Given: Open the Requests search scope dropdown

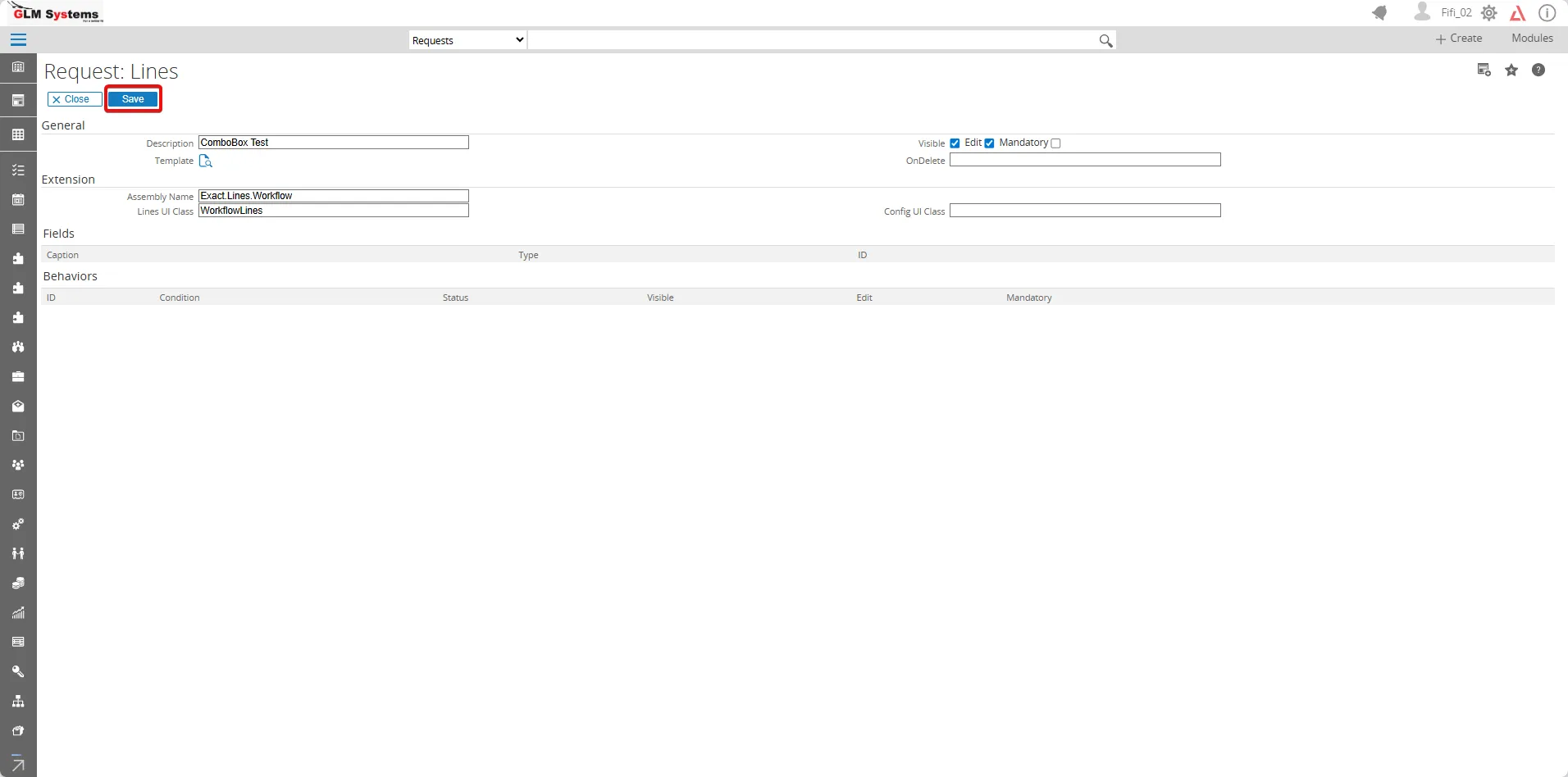Looking at the screenshot, I should 467,40.
